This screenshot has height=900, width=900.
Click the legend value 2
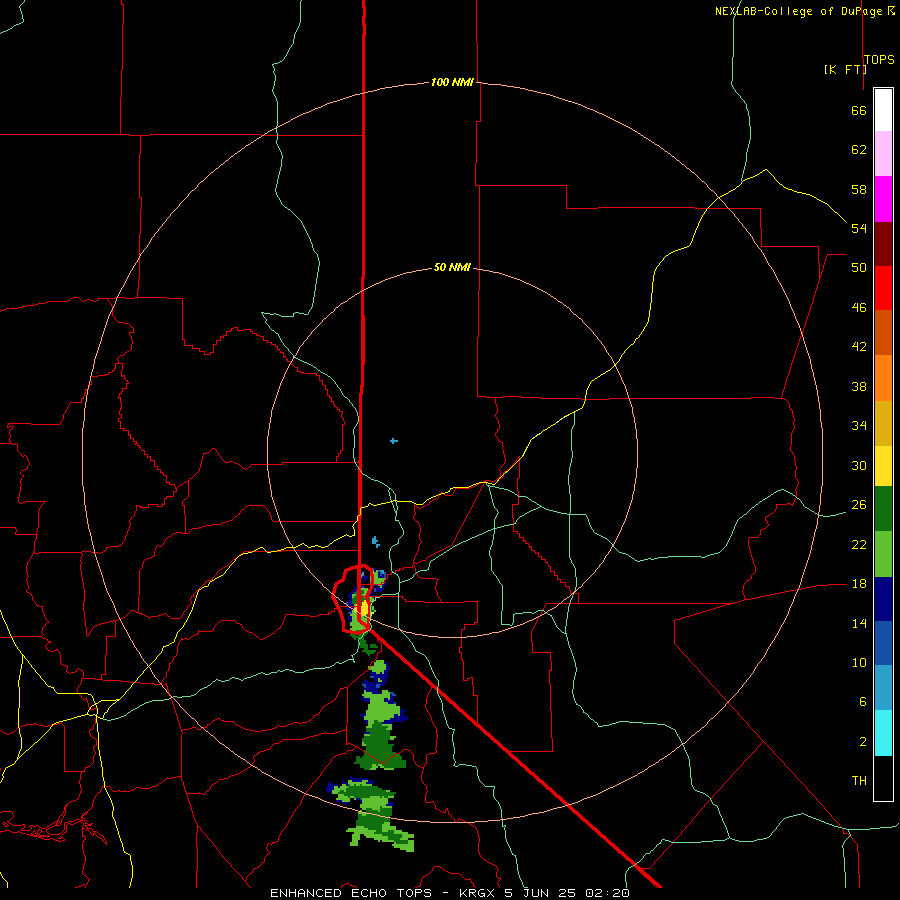[863, 741]
